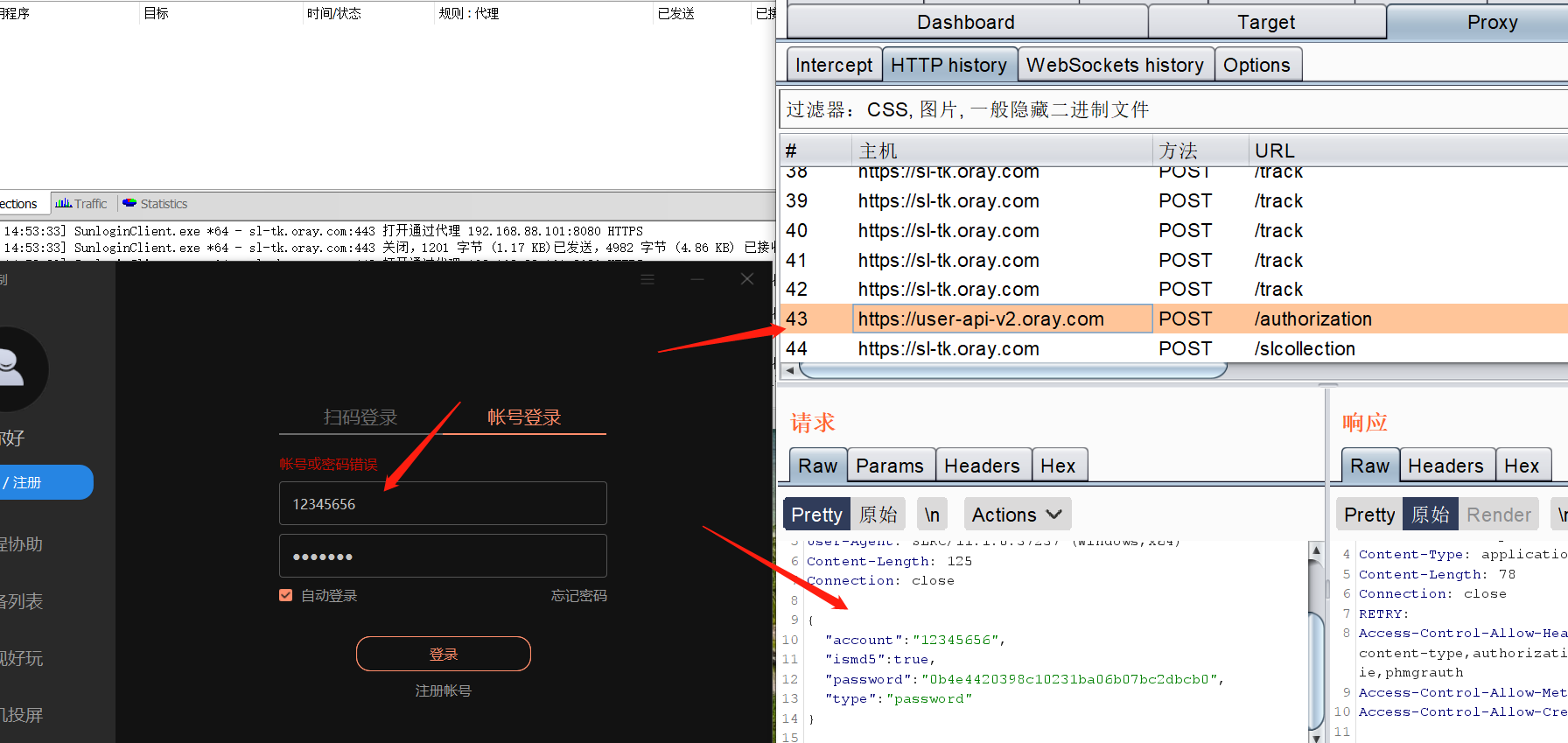This screenshot has height=743, width=1568.
Task: Click the horizontal scrollbar of history table
Action: (1013, 370)
